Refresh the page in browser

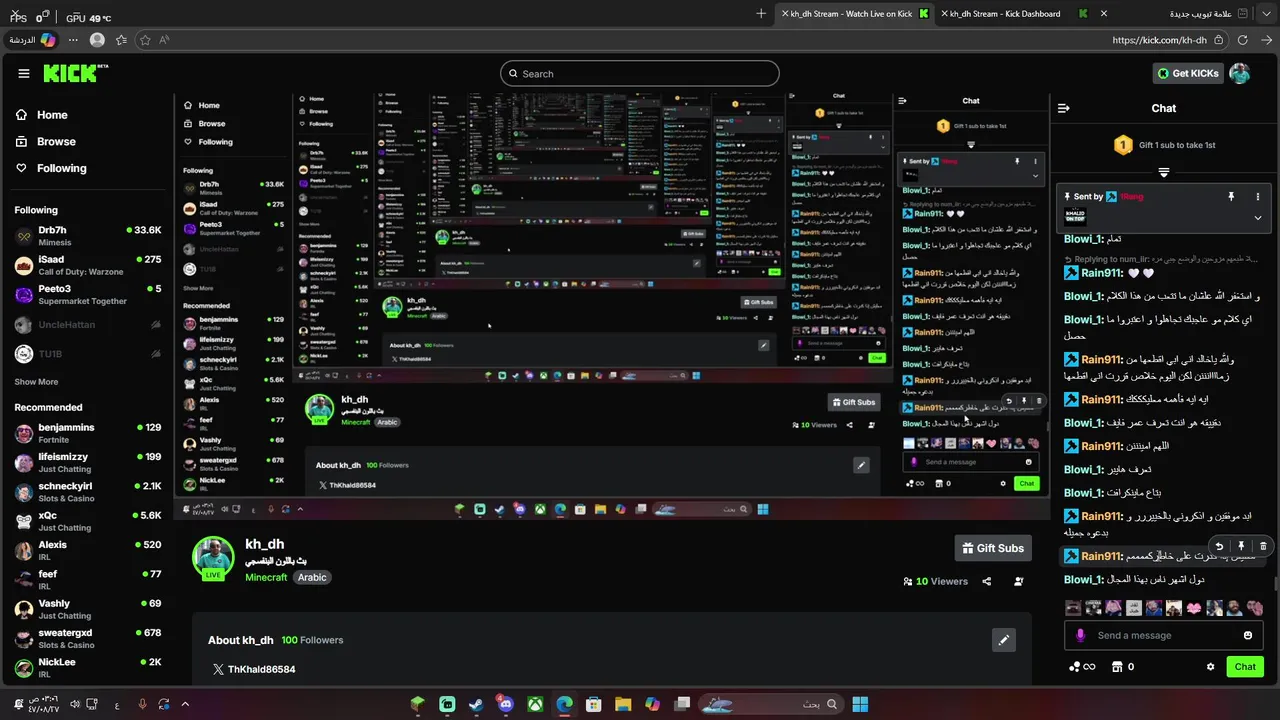point(1242,40)
